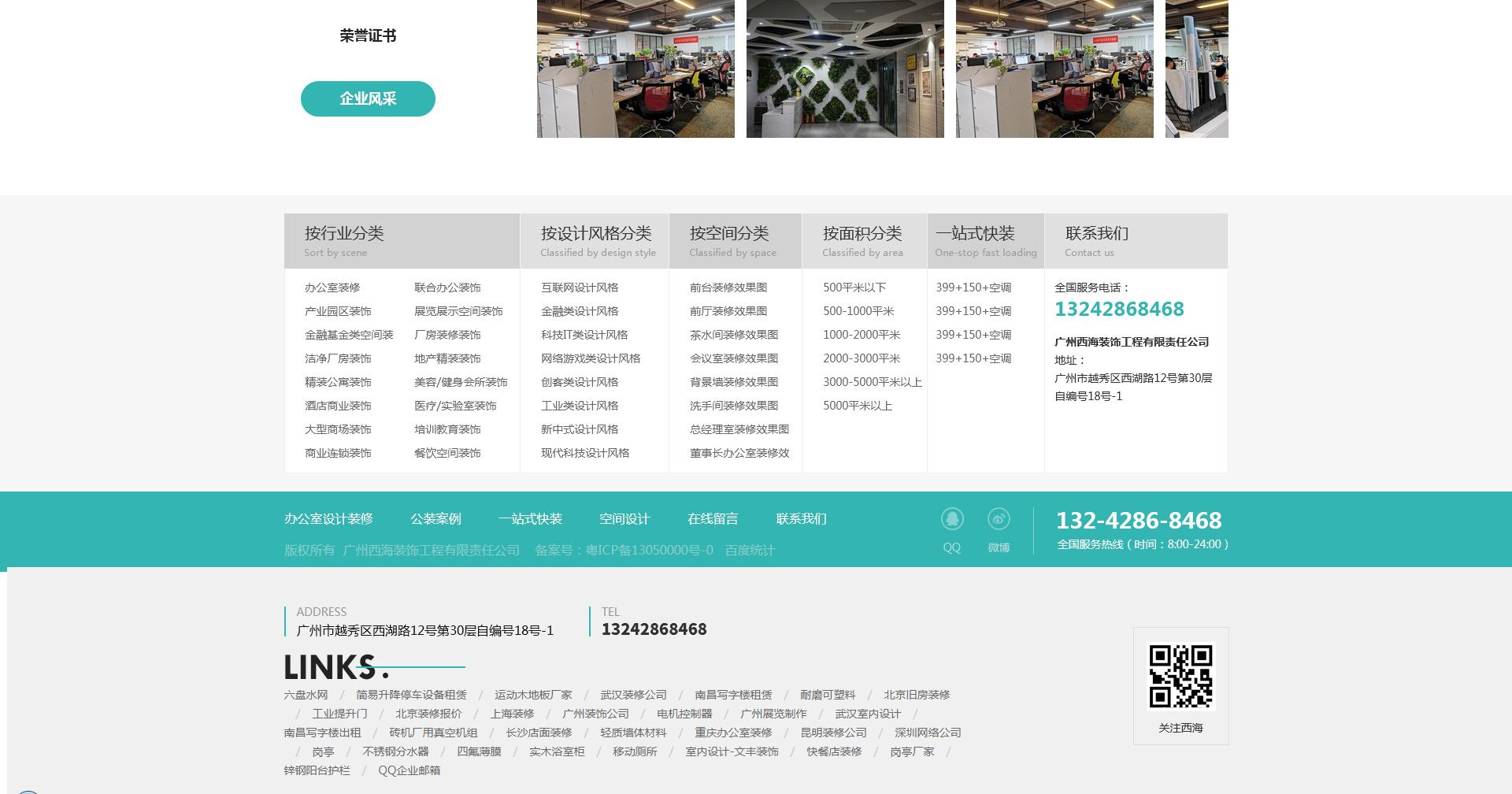This screenshot has width=1512, height=794.
Task: Select the 荣誉证书 tab
Action: click(x=368, y=36)
